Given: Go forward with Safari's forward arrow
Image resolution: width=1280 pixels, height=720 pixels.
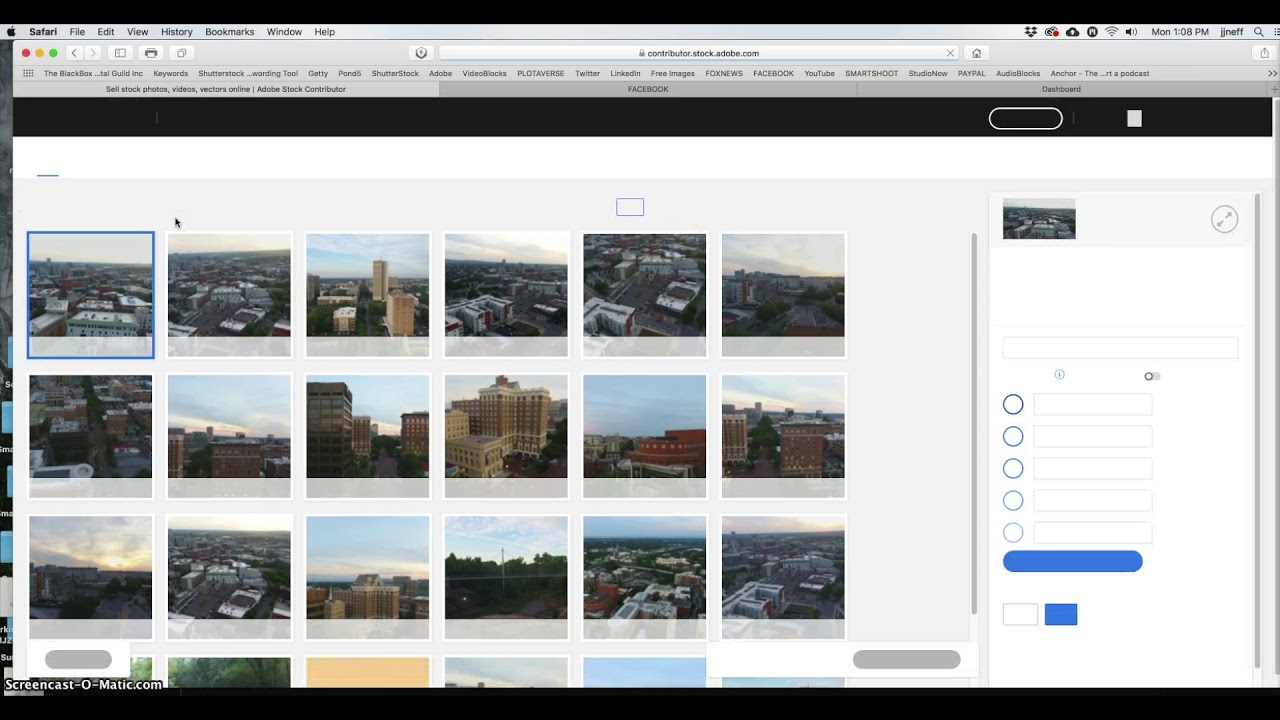Looking at the screenshot, I should (x=92, y=53).
